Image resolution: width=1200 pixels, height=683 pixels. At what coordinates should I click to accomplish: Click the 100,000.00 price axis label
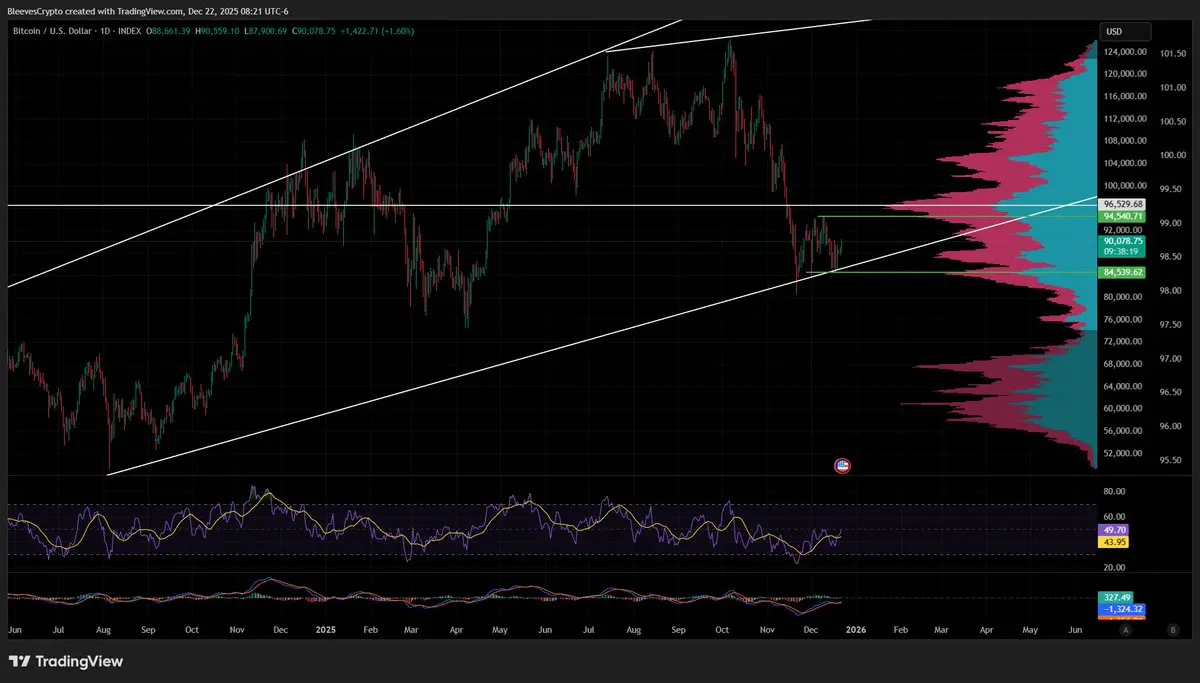tap(1124, 186)
